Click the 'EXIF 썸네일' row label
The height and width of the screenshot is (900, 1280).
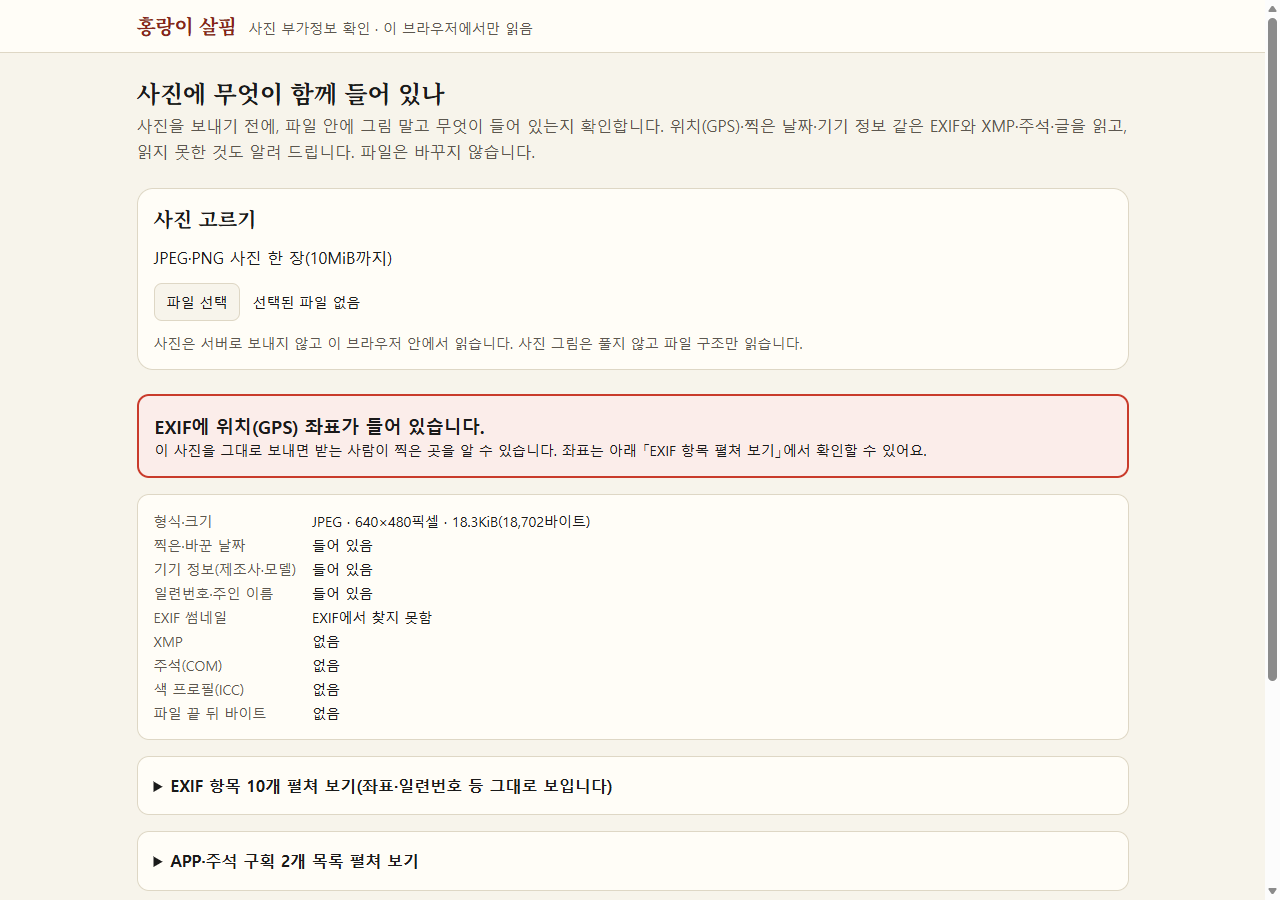point(191,618)
